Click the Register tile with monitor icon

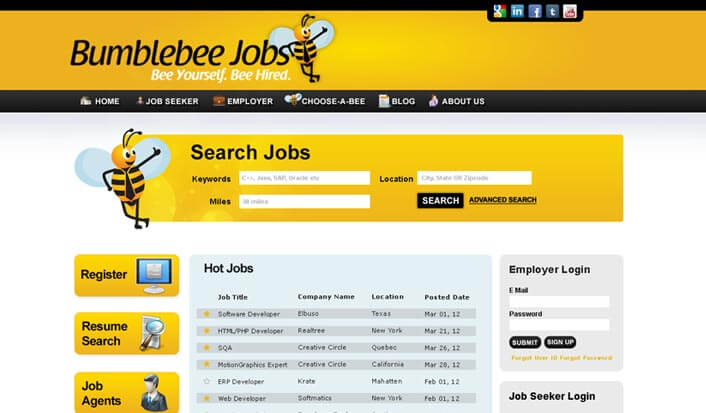pos(127,275)
